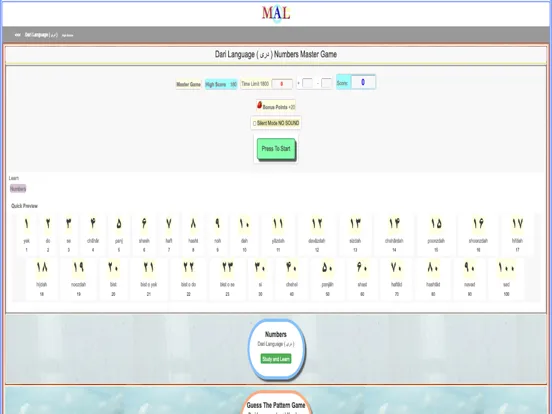
Task: Click the 'bist' number 20 card
Action: click(x=113, y=278)
